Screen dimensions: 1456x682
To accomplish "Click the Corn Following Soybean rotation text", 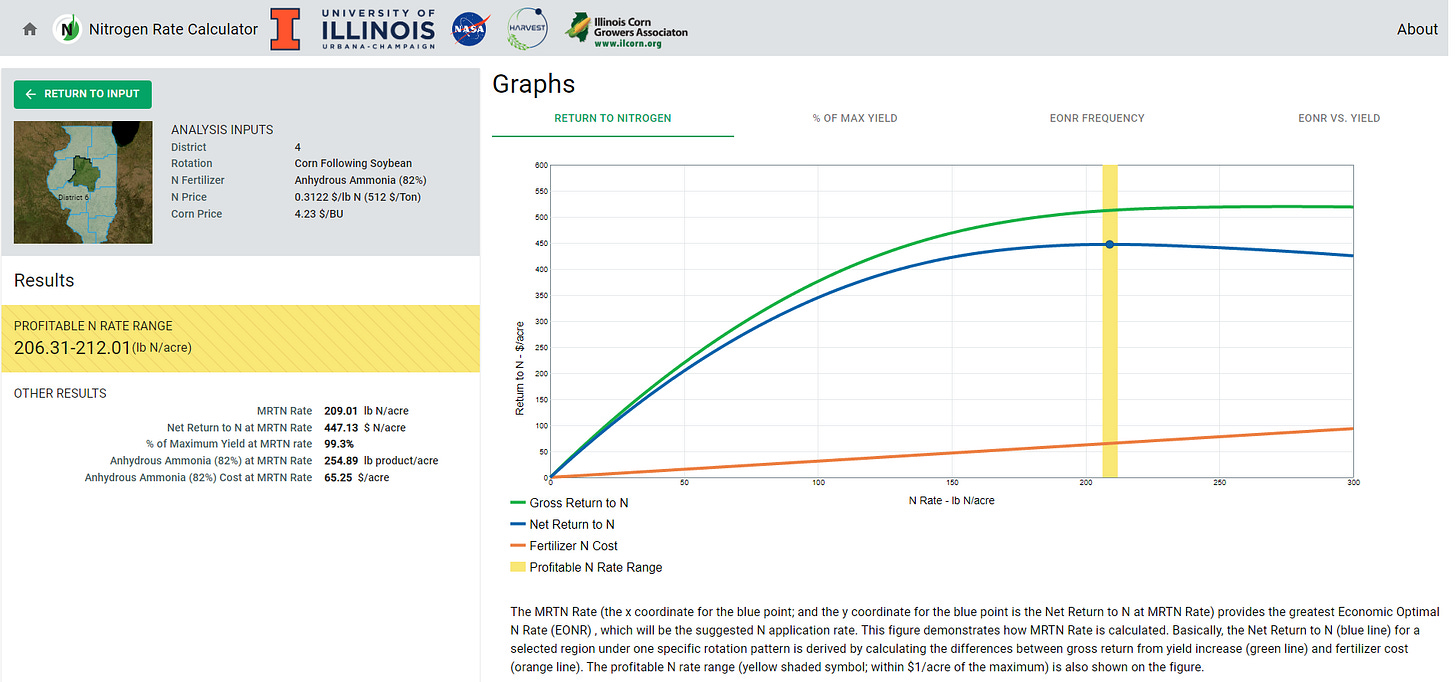I will pos(353,163).
